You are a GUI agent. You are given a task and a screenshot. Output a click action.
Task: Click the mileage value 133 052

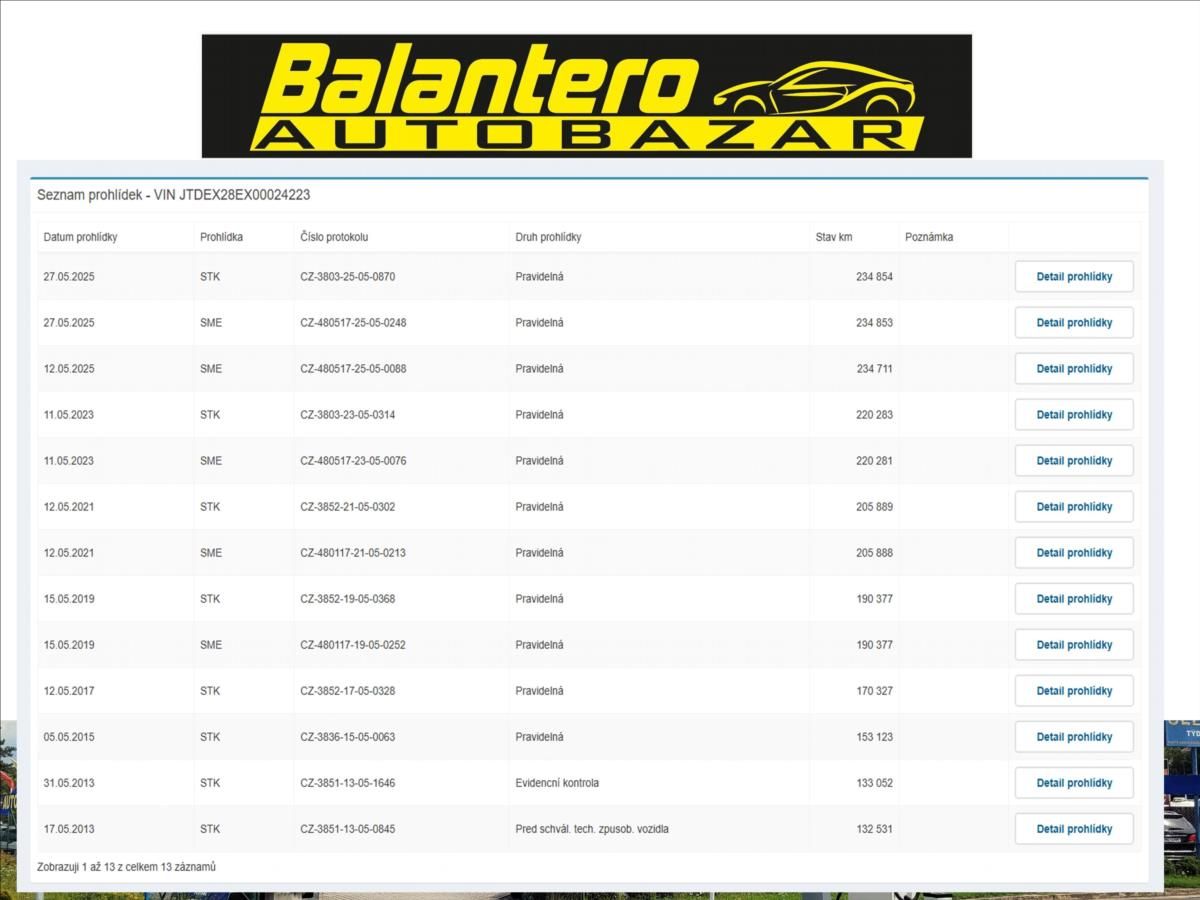pyautogui.click(x=874, y=782)
